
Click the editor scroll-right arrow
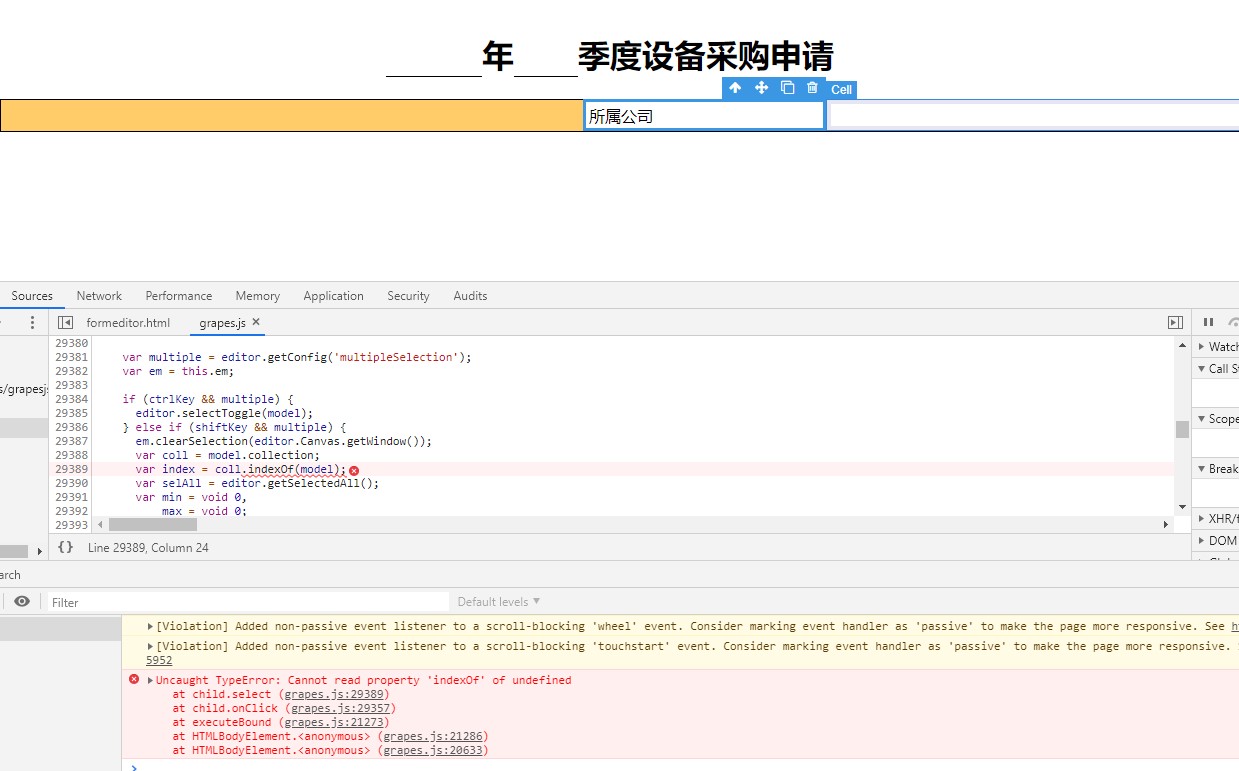1166,524
